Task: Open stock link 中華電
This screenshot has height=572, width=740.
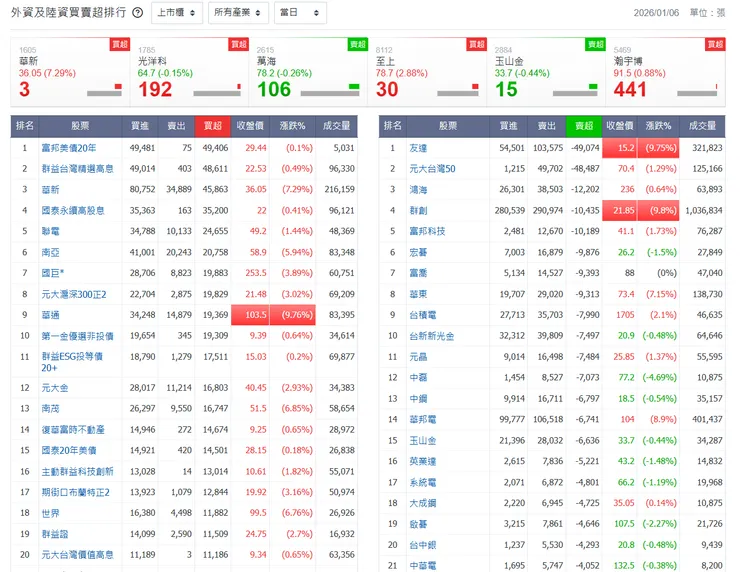Action: click(x=423, y=565)
